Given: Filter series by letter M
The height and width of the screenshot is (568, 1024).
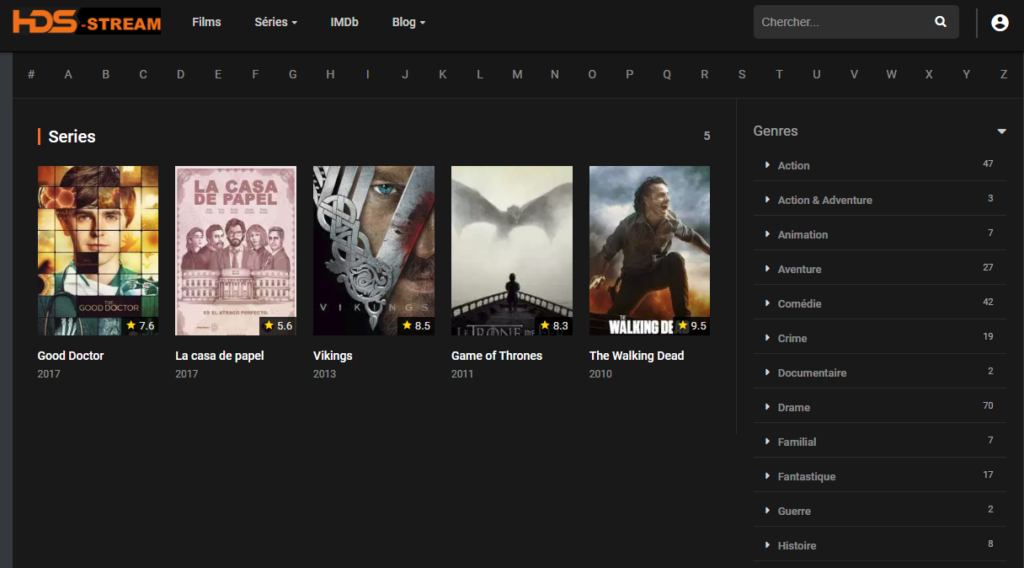Looking at the screenshot, I should click(x=517, y=74).
